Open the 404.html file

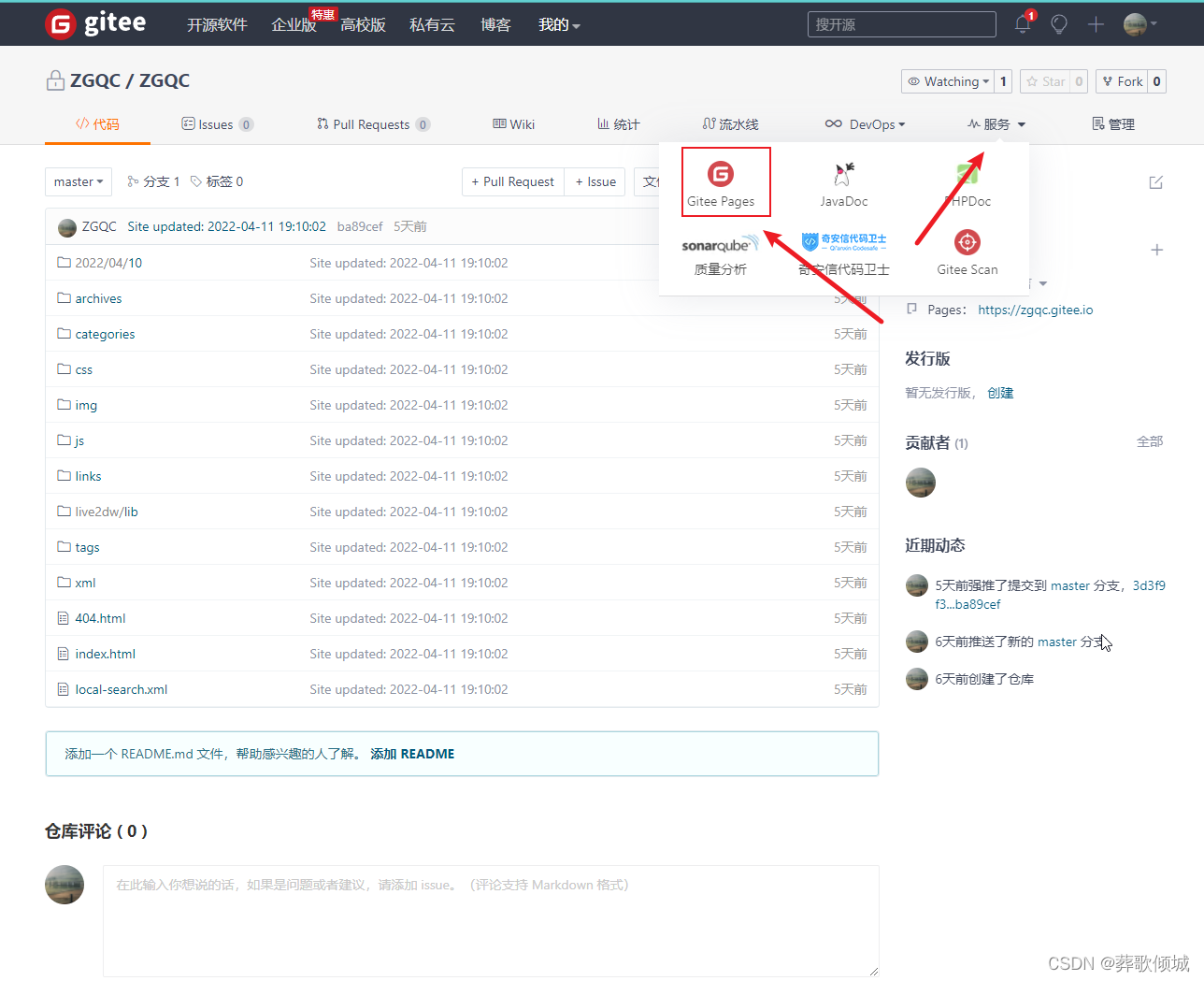[100, 618]
